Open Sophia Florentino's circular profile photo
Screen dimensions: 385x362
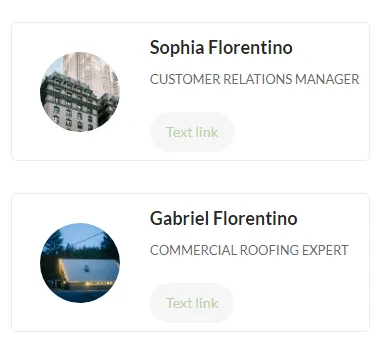80,92
